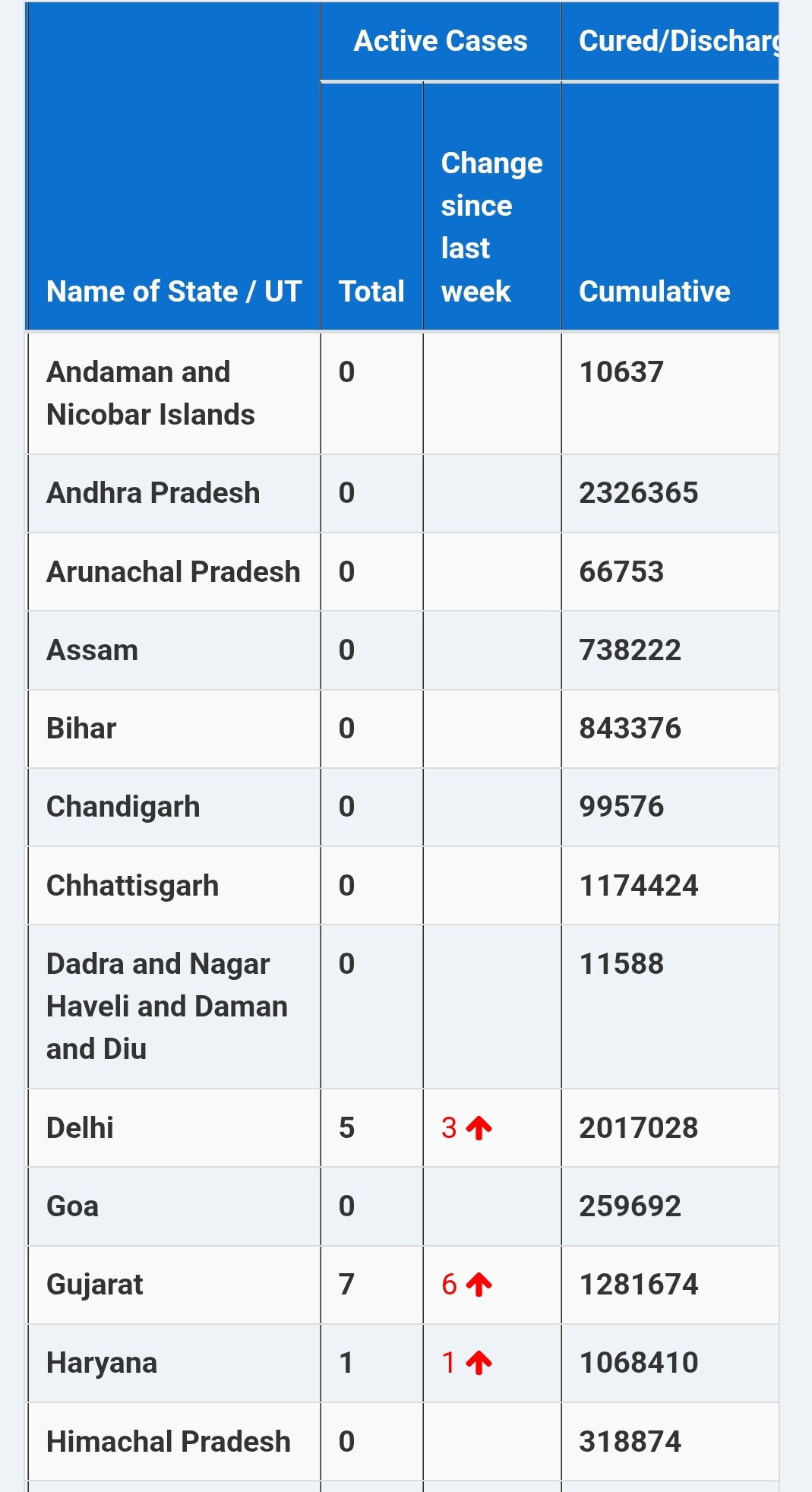Select Arunachal Pradesh in the table
This screenshot has height=1492, width=812.
pos(173,572)
